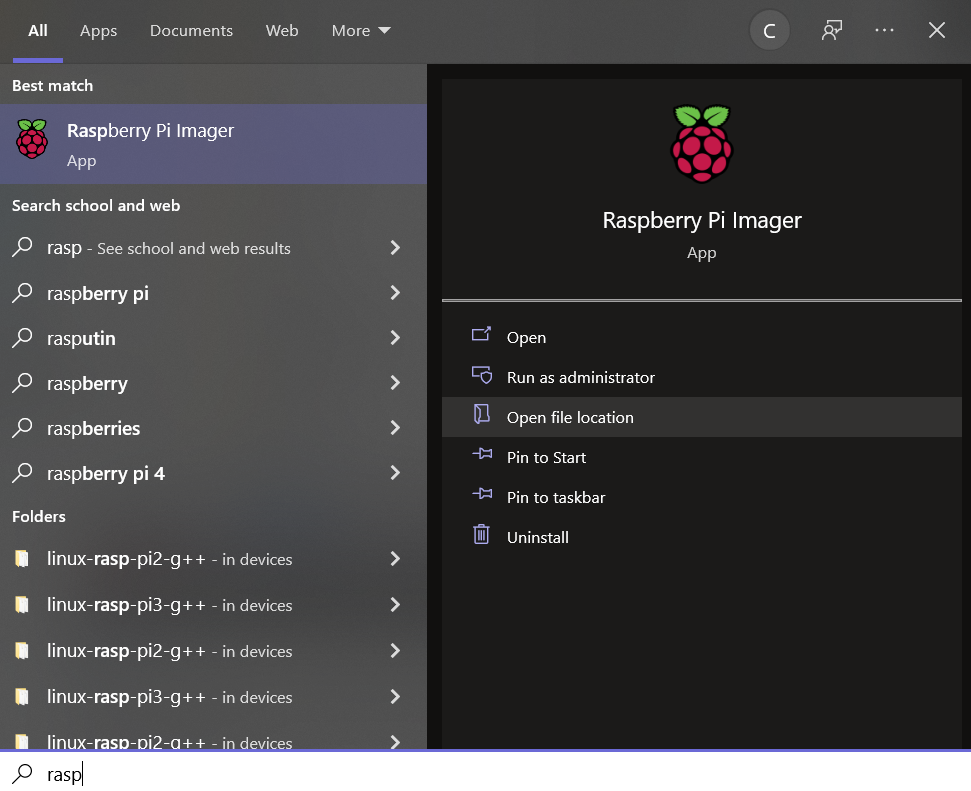Image resolution: width=971 pixels, height=791 pixels.
Task: Open the second linux-rasp-pi3-g++ folder result
Action: 213,697
